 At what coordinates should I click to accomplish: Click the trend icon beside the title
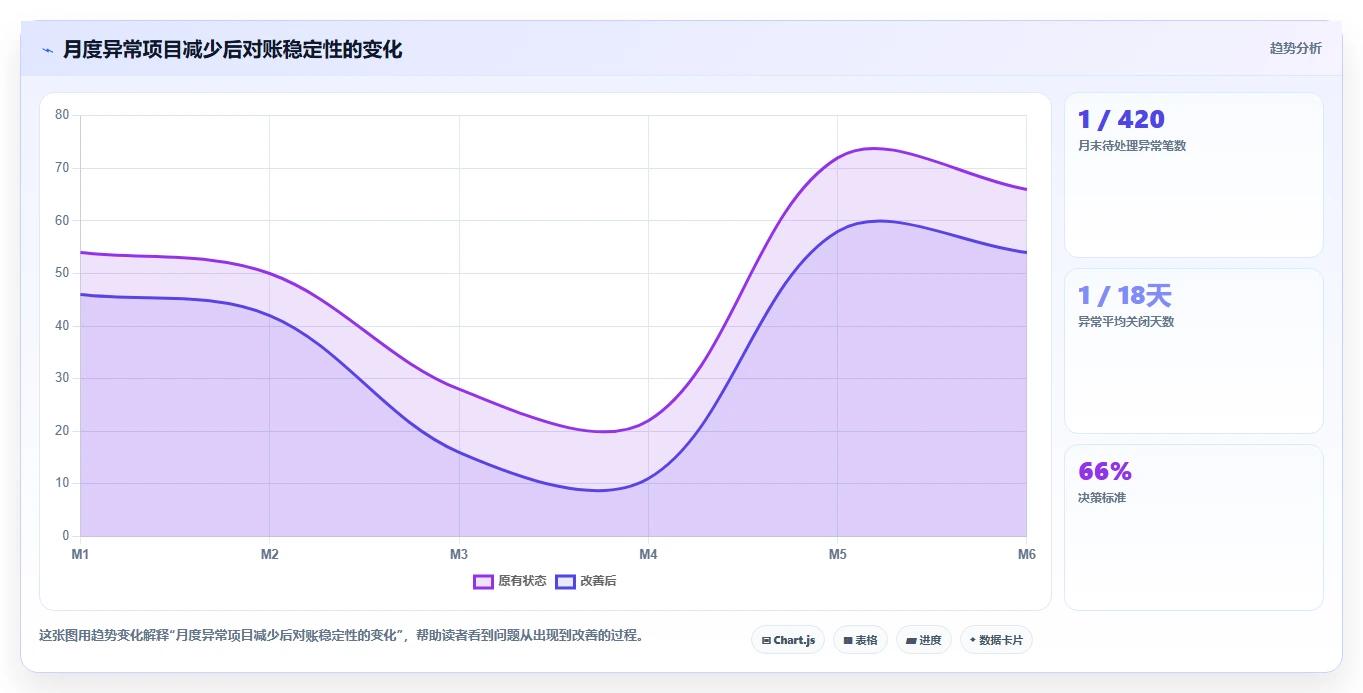(x=47, y=50)
